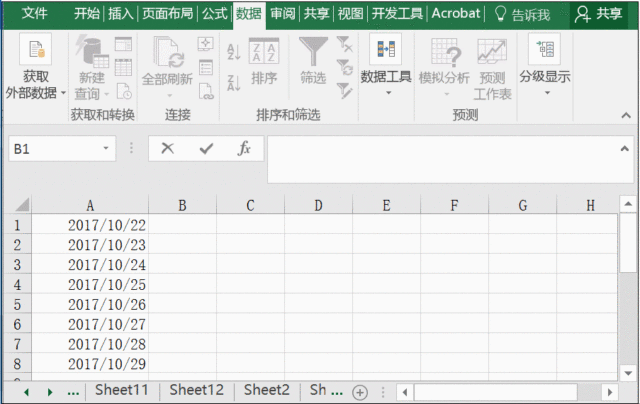Expand the 全部刷新 dropdown arrow

[x=170, y=95]
